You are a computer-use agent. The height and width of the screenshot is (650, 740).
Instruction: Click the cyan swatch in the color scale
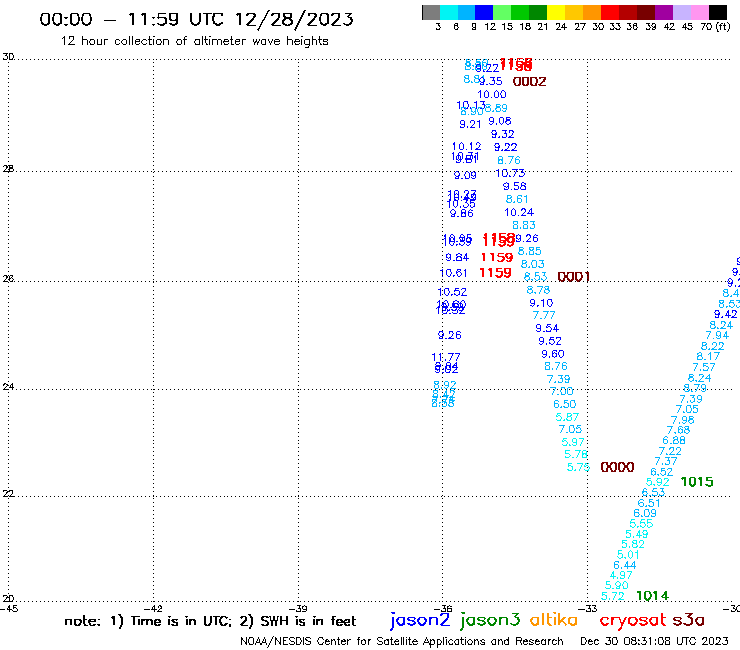(449, 12)
